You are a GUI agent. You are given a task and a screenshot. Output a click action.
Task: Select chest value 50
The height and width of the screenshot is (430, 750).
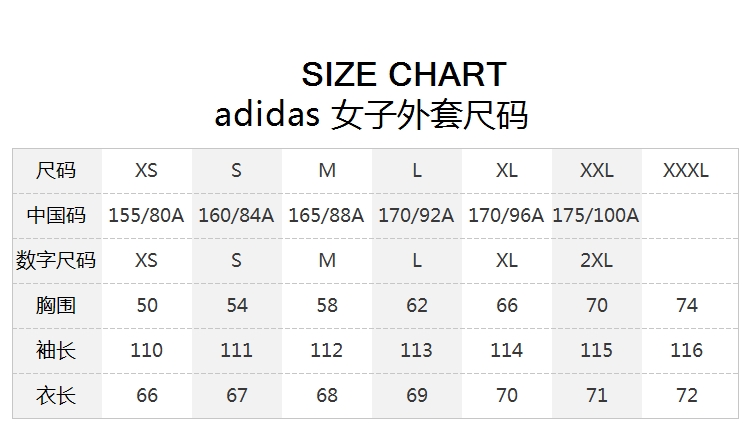(147, 305)
